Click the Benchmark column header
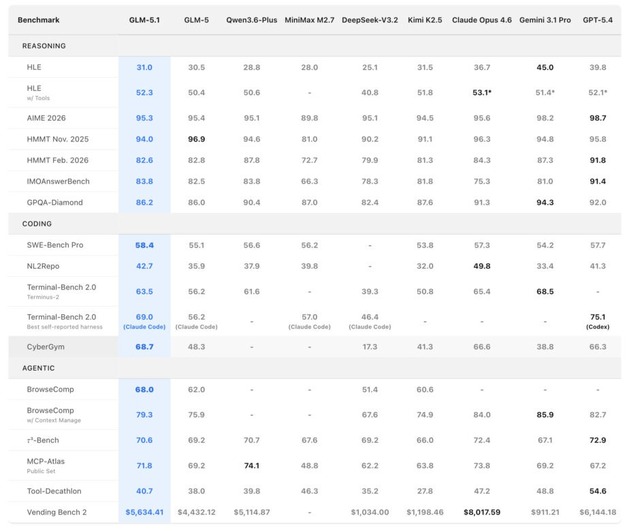 point(39,19)
